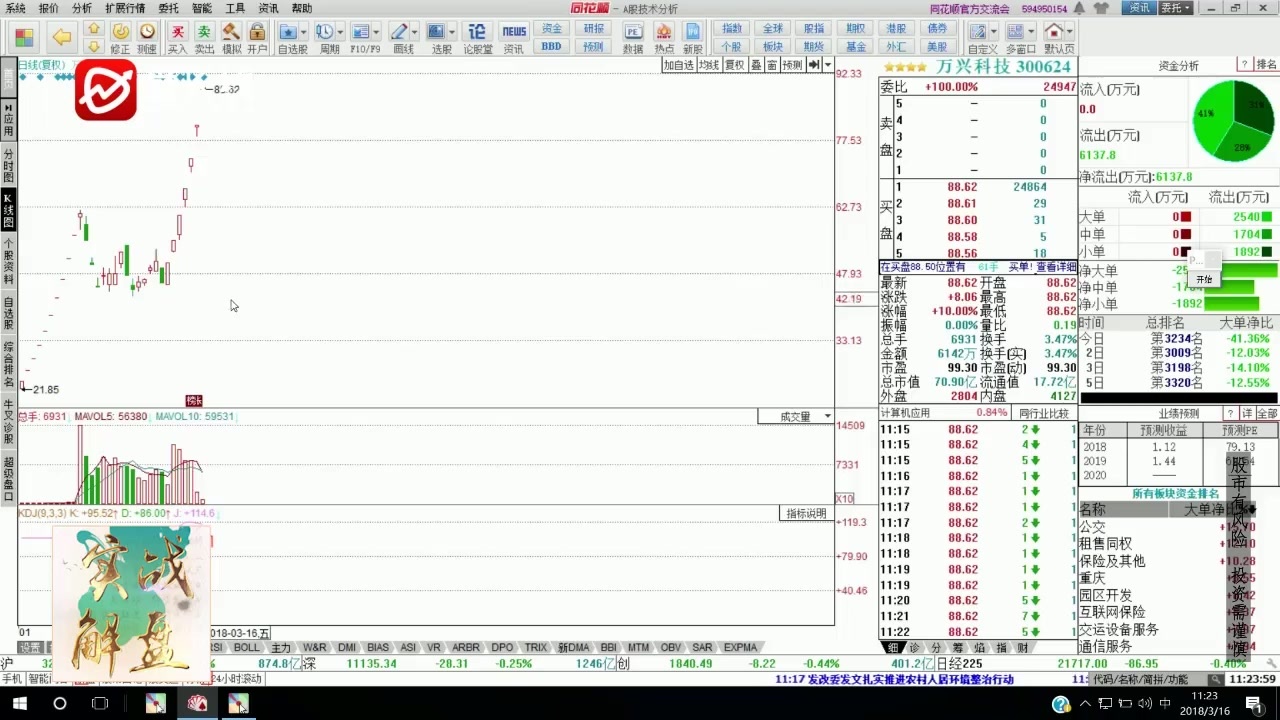Click the 测速 speed test clock icon

coord(147,37)
